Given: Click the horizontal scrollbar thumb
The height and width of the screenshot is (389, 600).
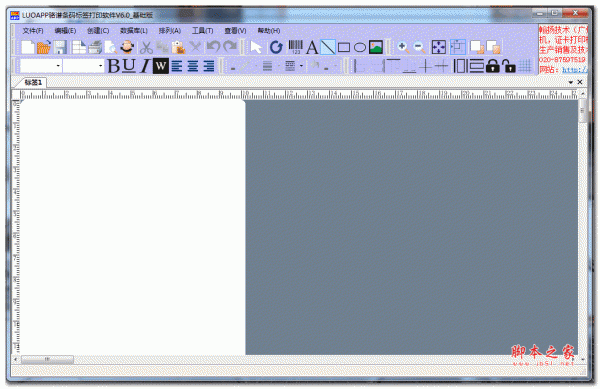Looking at the screenshot, I should click(47, 359).
